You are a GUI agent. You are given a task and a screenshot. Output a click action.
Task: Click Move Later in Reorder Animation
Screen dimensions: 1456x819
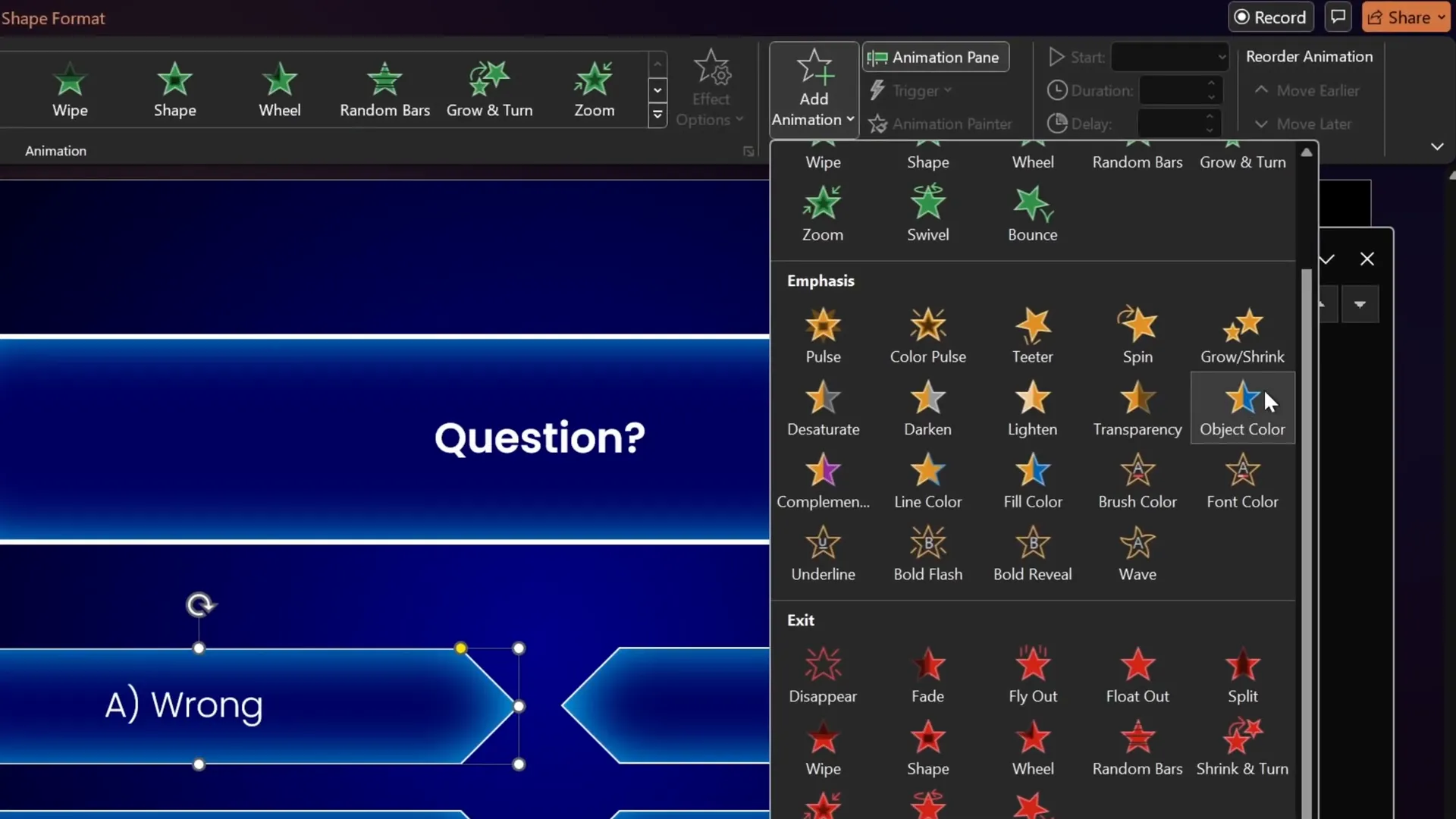click(1302, 124)
